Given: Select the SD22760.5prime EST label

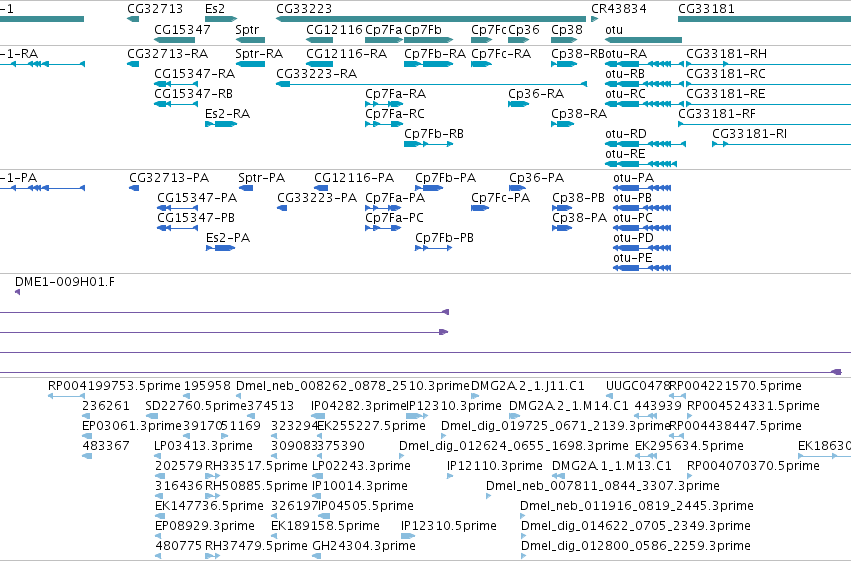Looking at the screenshot, I should (196, 406).
